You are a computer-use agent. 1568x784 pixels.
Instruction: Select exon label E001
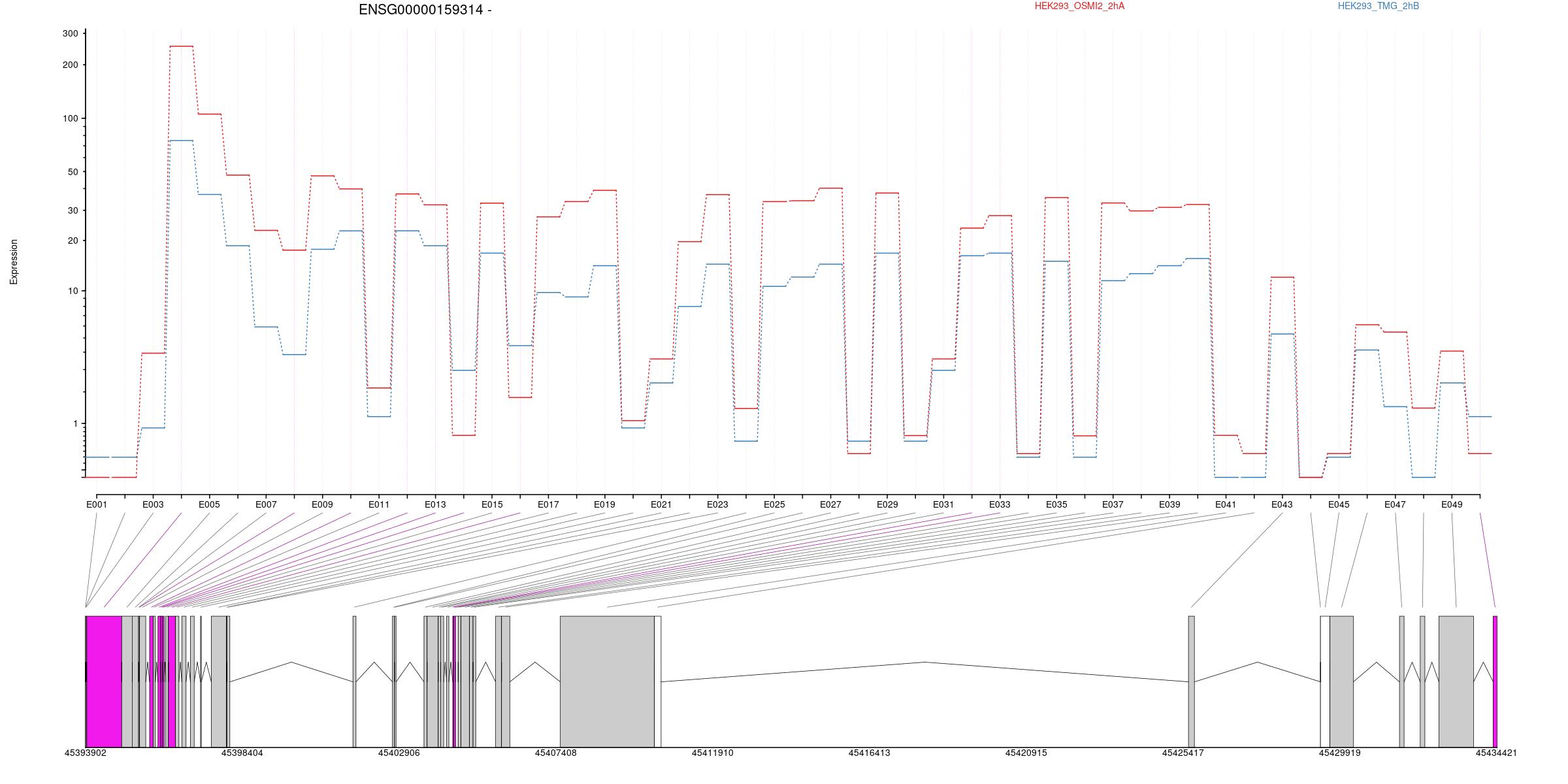(x=97, y=504)
